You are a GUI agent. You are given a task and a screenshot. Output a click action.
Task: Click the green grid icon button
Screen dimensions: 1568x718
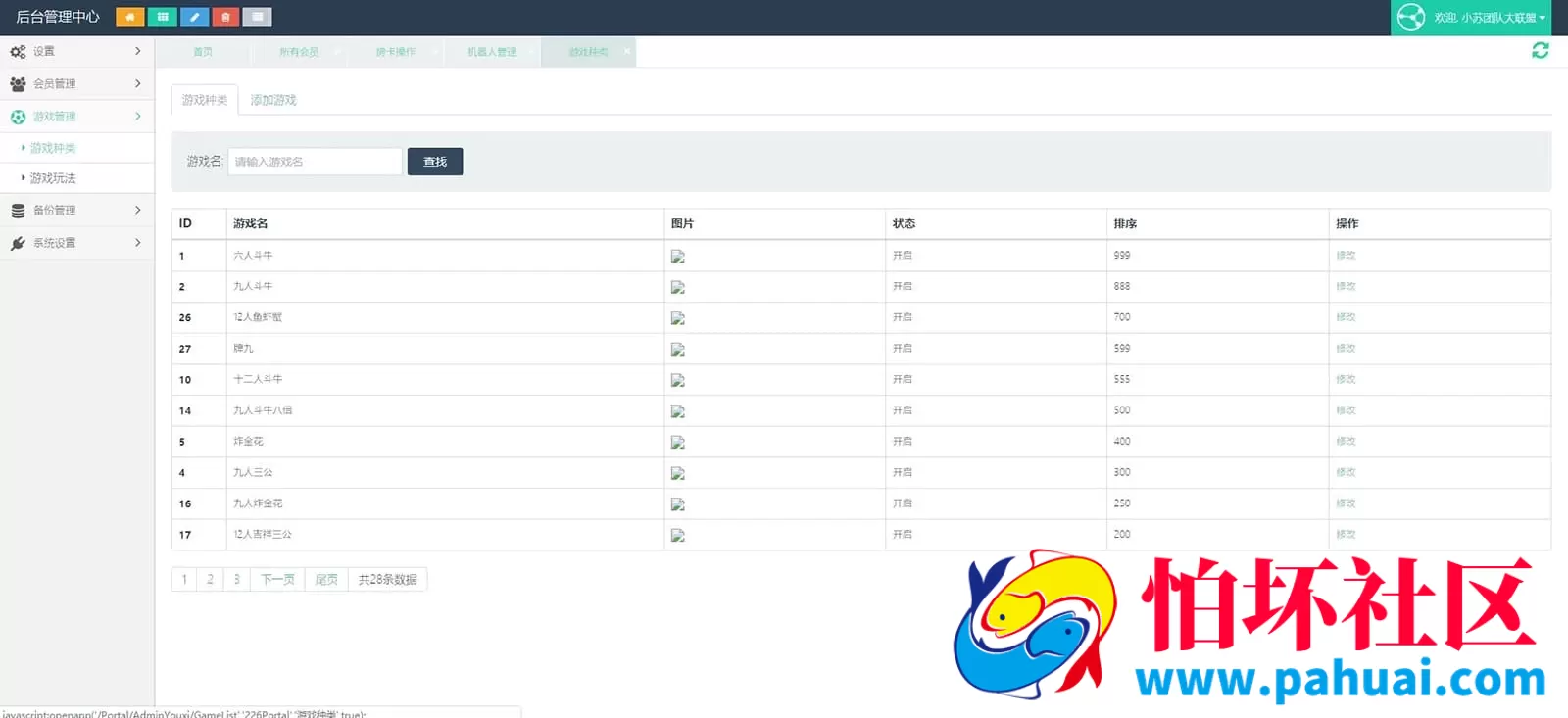[x=162, y=17]
